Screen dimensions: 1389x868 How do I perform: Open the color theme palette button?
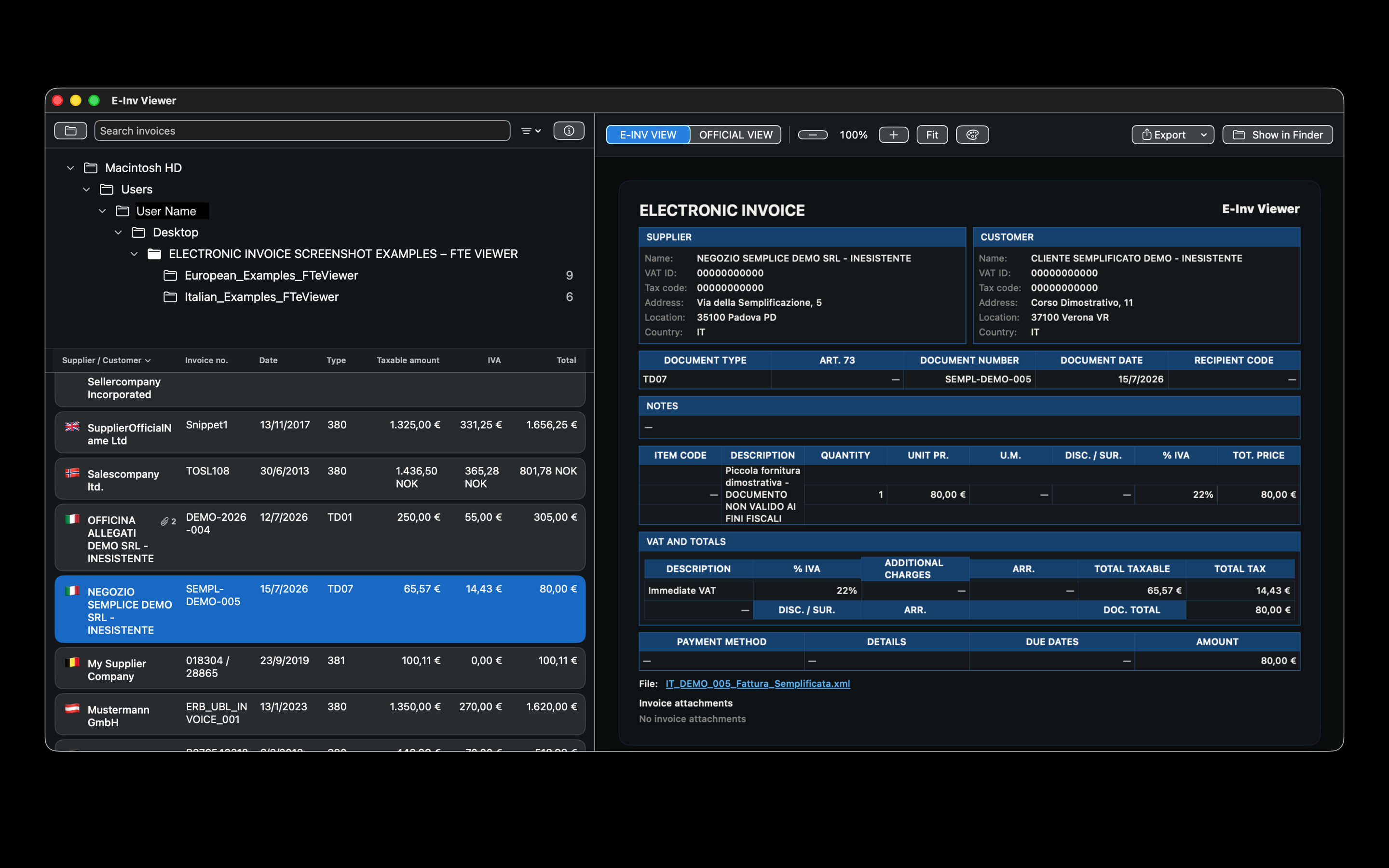(x=972, y=135)
